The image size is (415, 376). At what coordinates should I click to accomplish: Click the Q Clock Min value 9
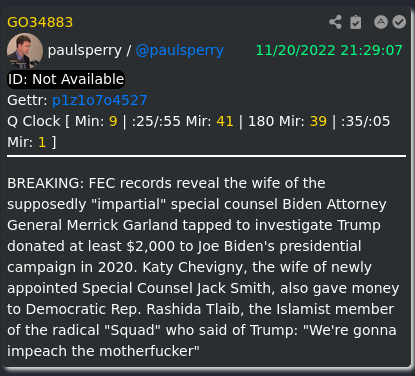[113, 121]
